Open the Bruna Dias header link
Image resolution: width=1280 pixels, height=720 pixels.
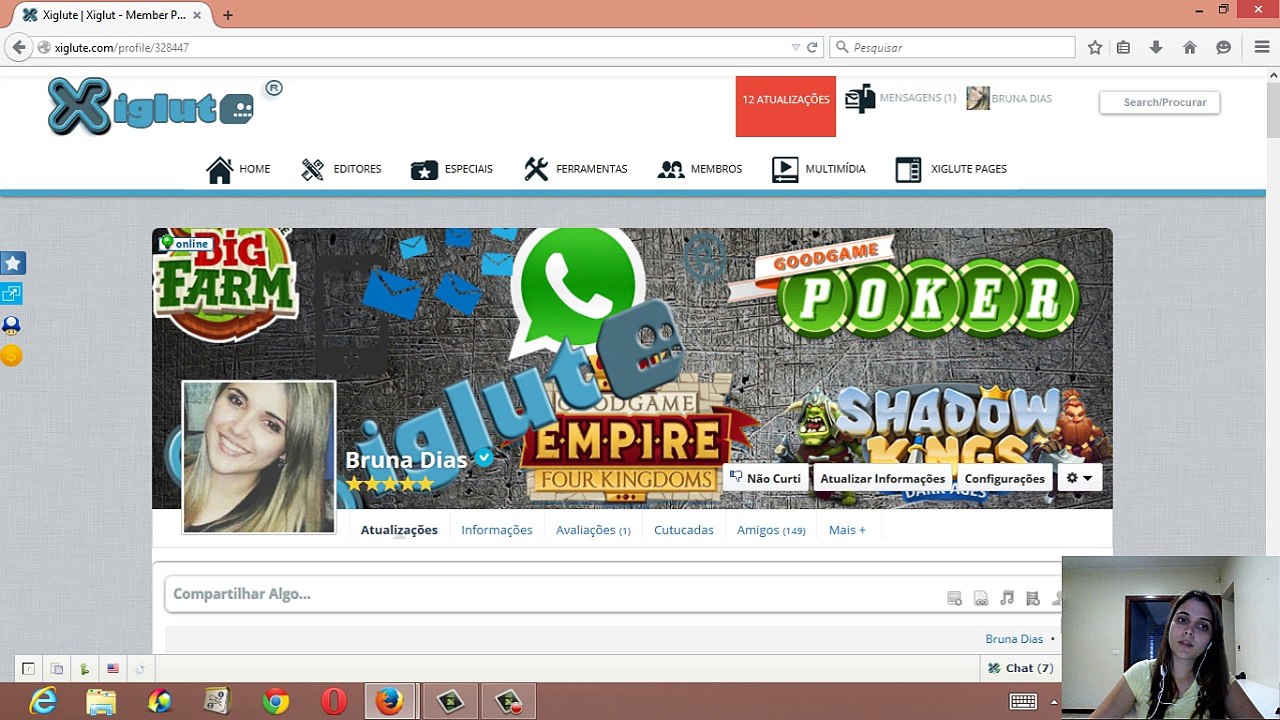1021,99
